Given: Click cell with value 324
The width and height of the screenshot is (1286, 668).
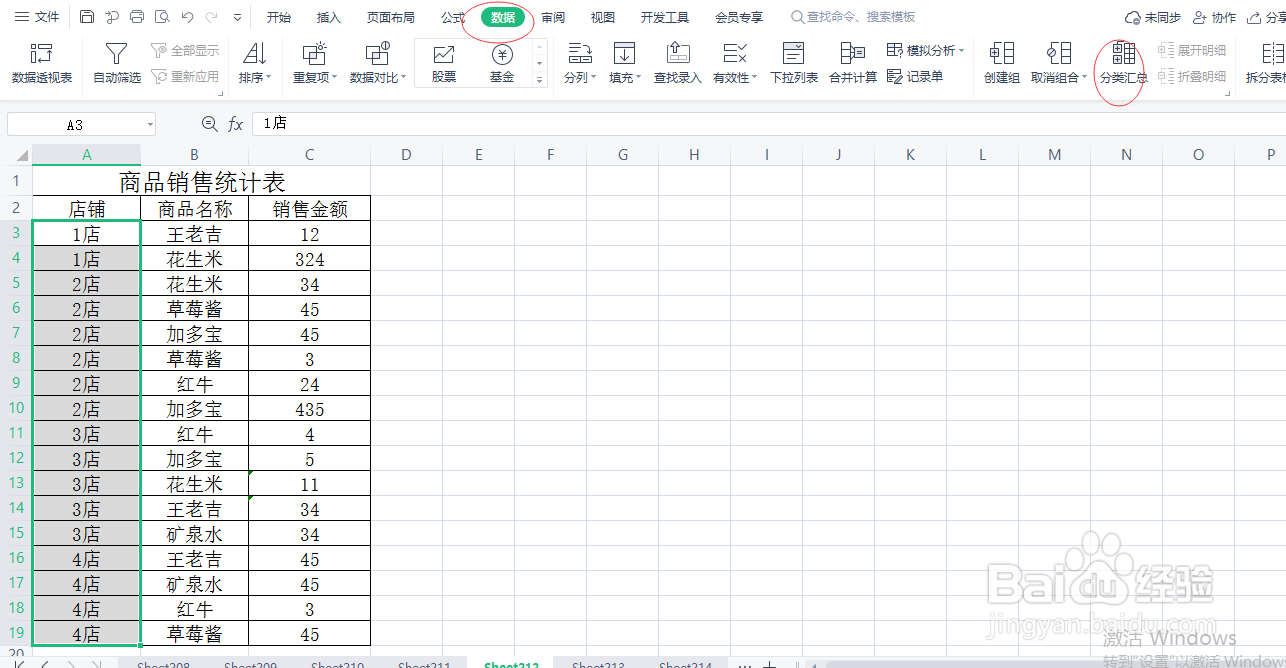Looking at the screenshot, I should 310,259.
